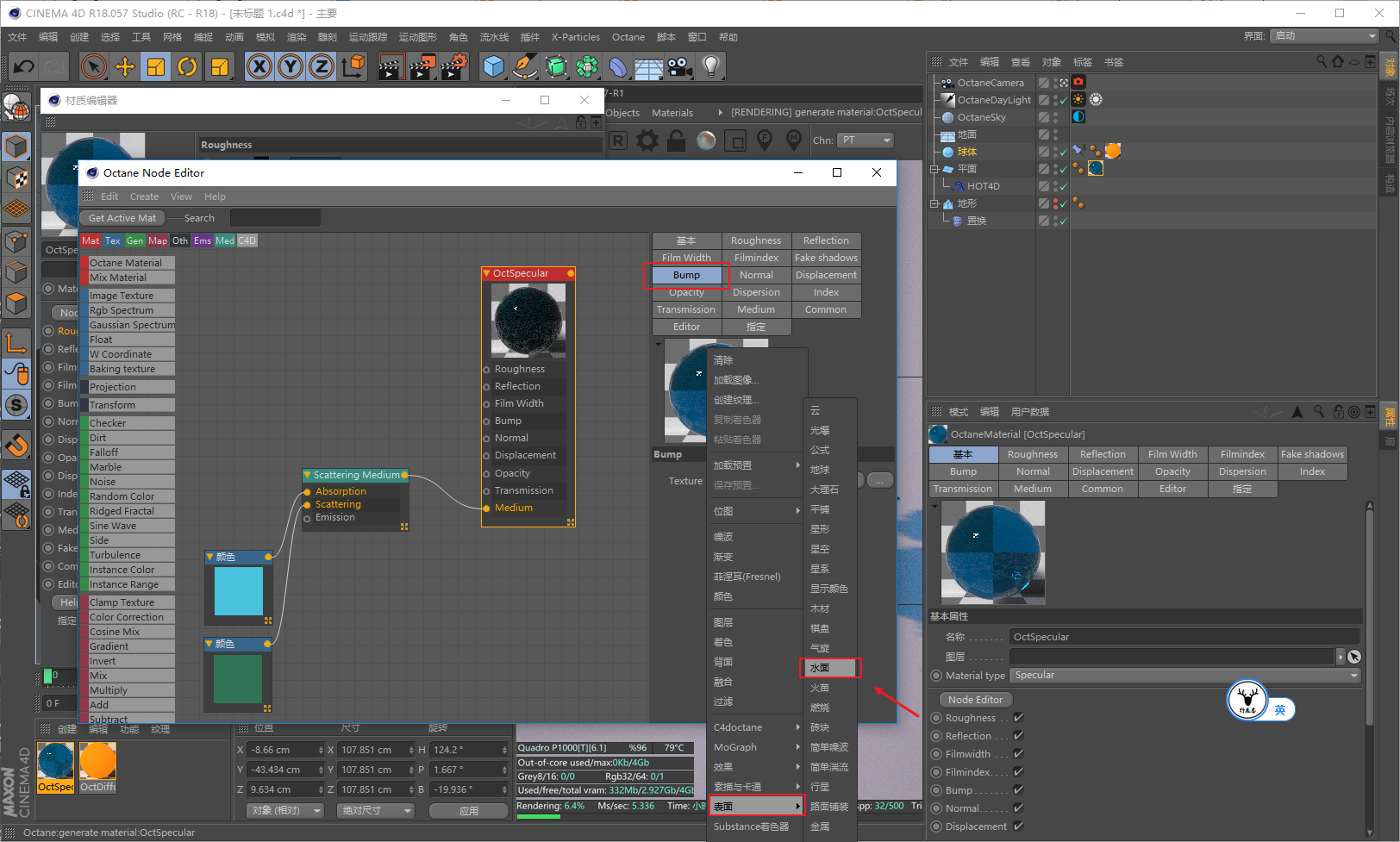Click Live Viewer render region icon
The height and width of the screenshot is (842, 1400).
[735, 140]
